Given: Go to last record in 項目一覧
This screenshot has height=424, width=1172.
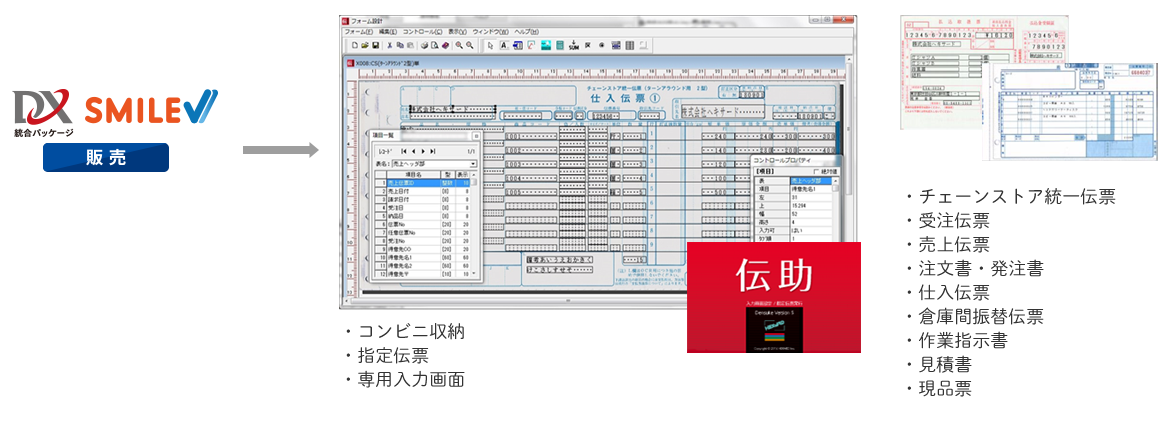Looking at the screenshot, I should (x=433, y=151).
